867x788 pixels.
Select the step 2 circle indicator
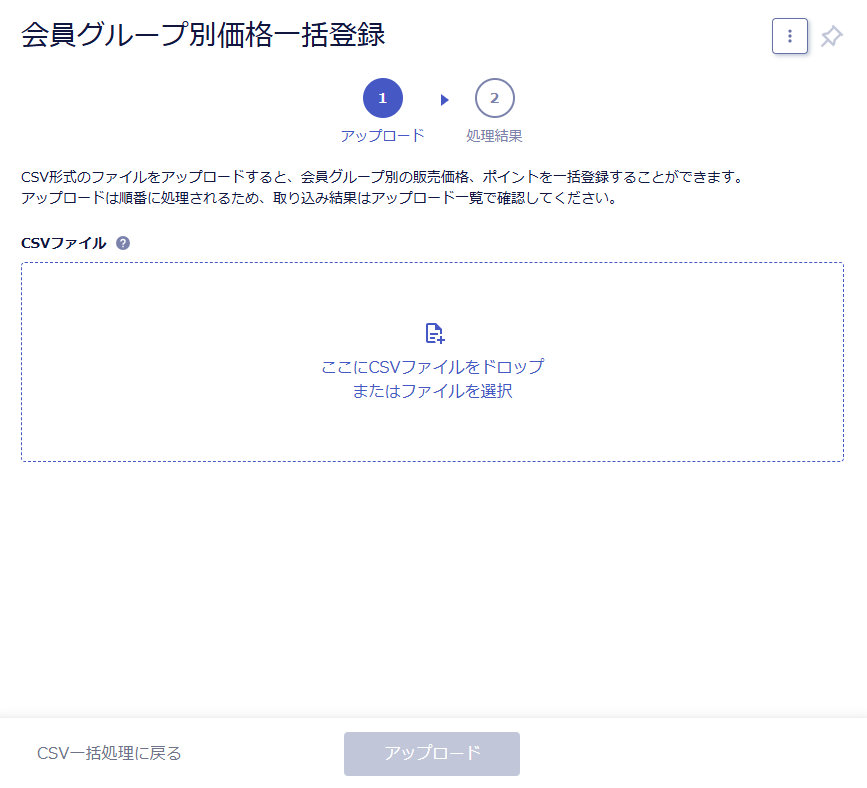pyautogui.click(x=494, y=98)
